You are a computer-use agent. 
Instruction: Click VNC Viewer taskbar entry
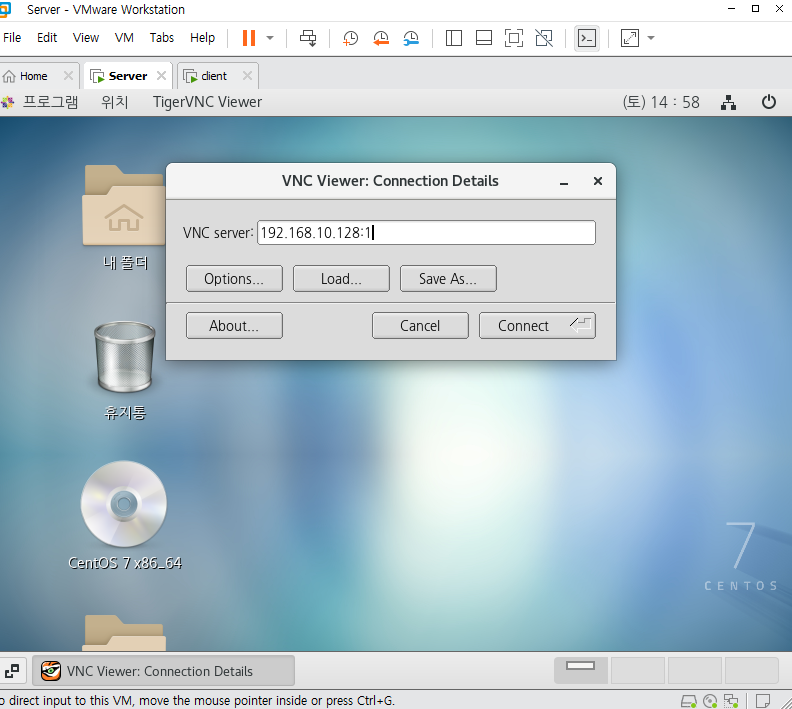[163, 671]
